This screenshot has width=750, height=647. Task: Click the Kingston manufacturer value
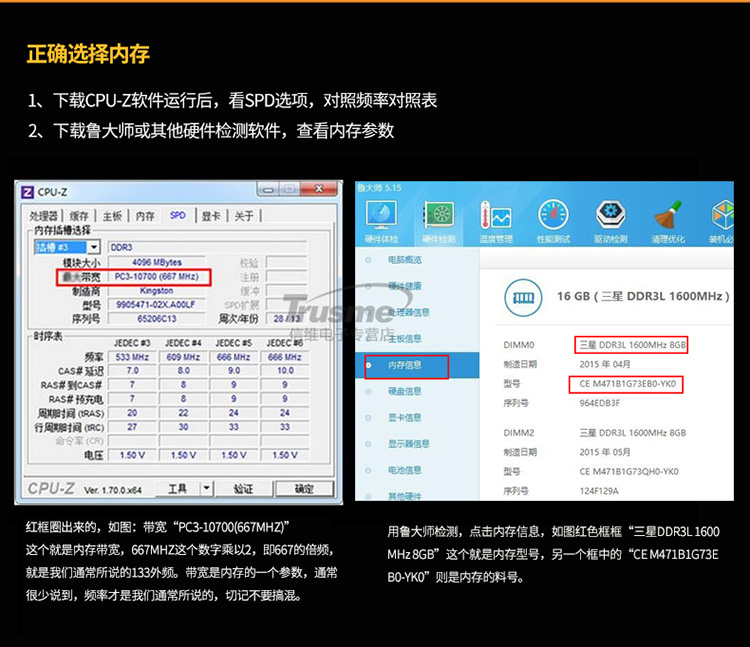157,291
